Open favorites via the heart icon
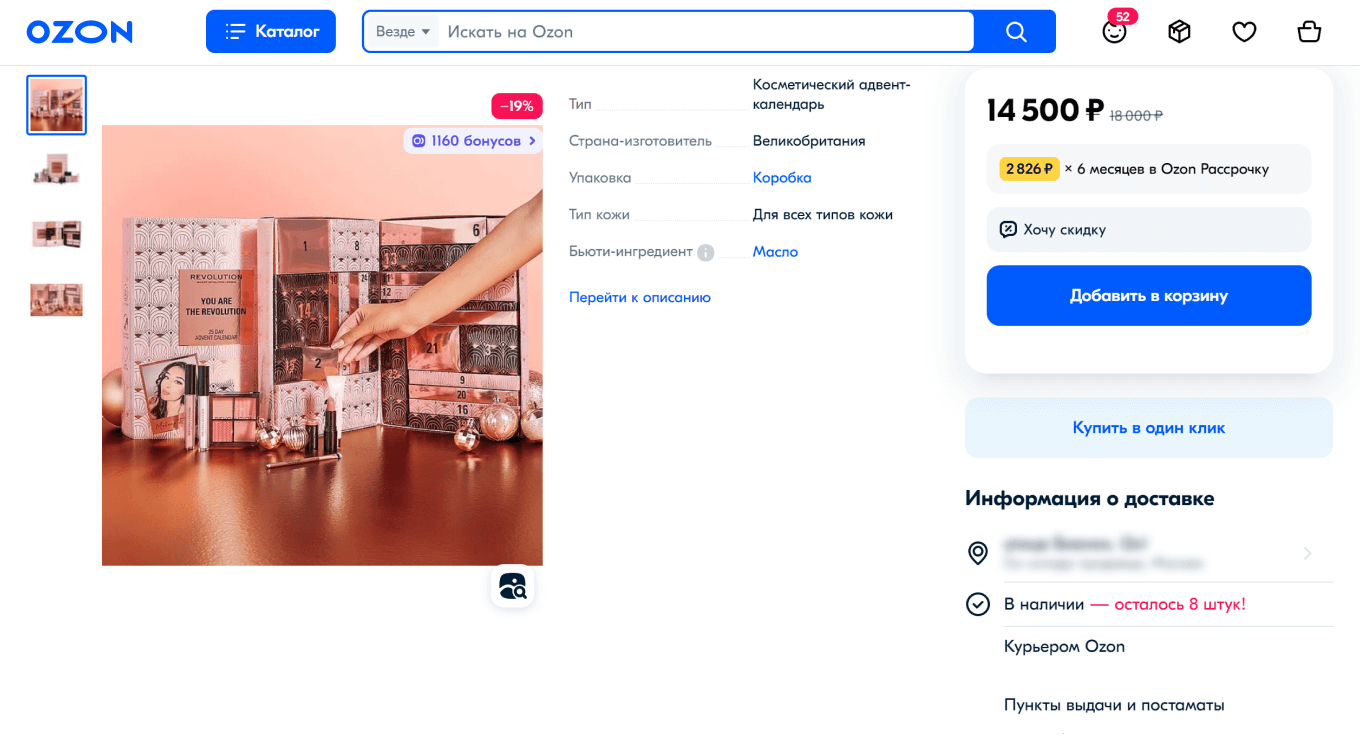The width and height of the screenshot is (1360, 743). coord(1244,31)
